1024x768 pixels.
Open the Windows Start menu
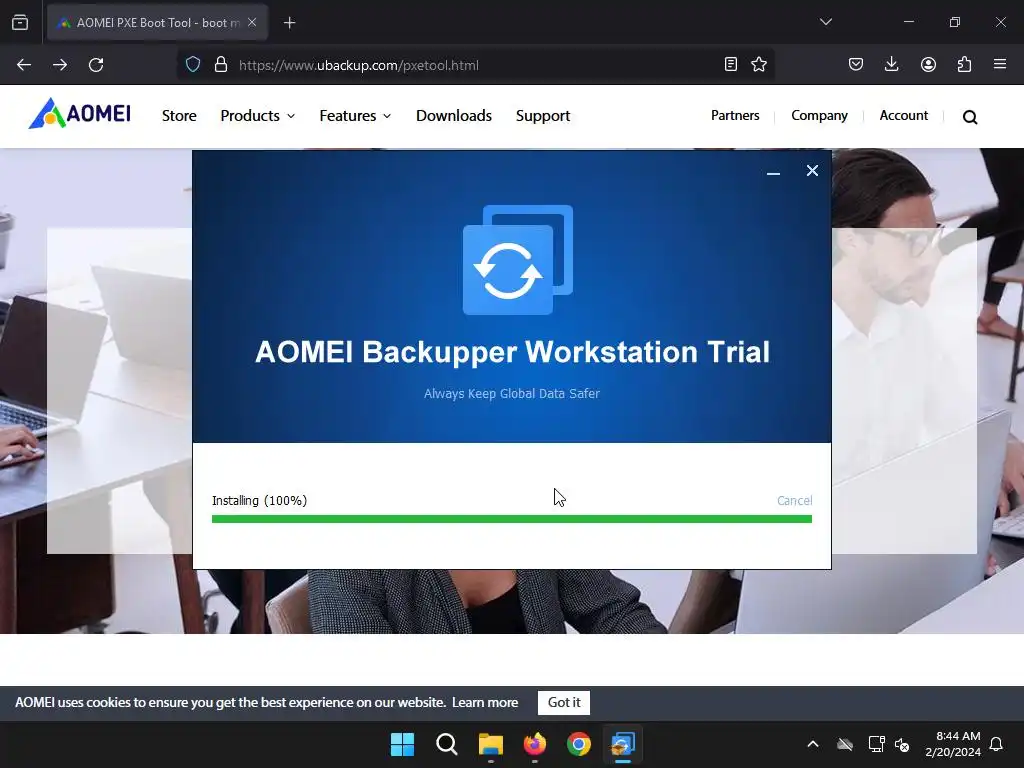tap(402, 744)
